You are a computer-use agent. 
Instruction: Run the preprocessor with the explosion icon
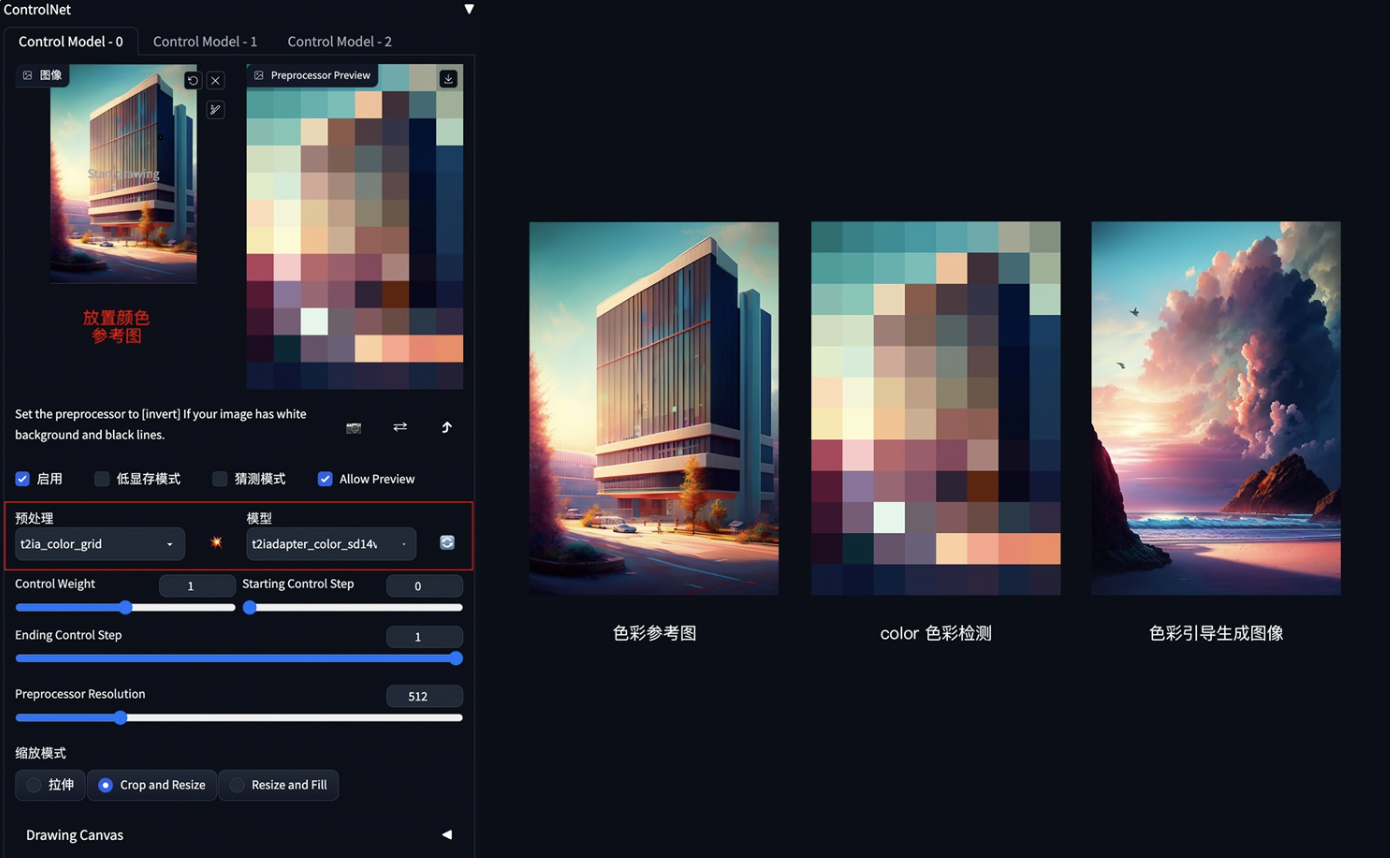(x=216, y=542)
